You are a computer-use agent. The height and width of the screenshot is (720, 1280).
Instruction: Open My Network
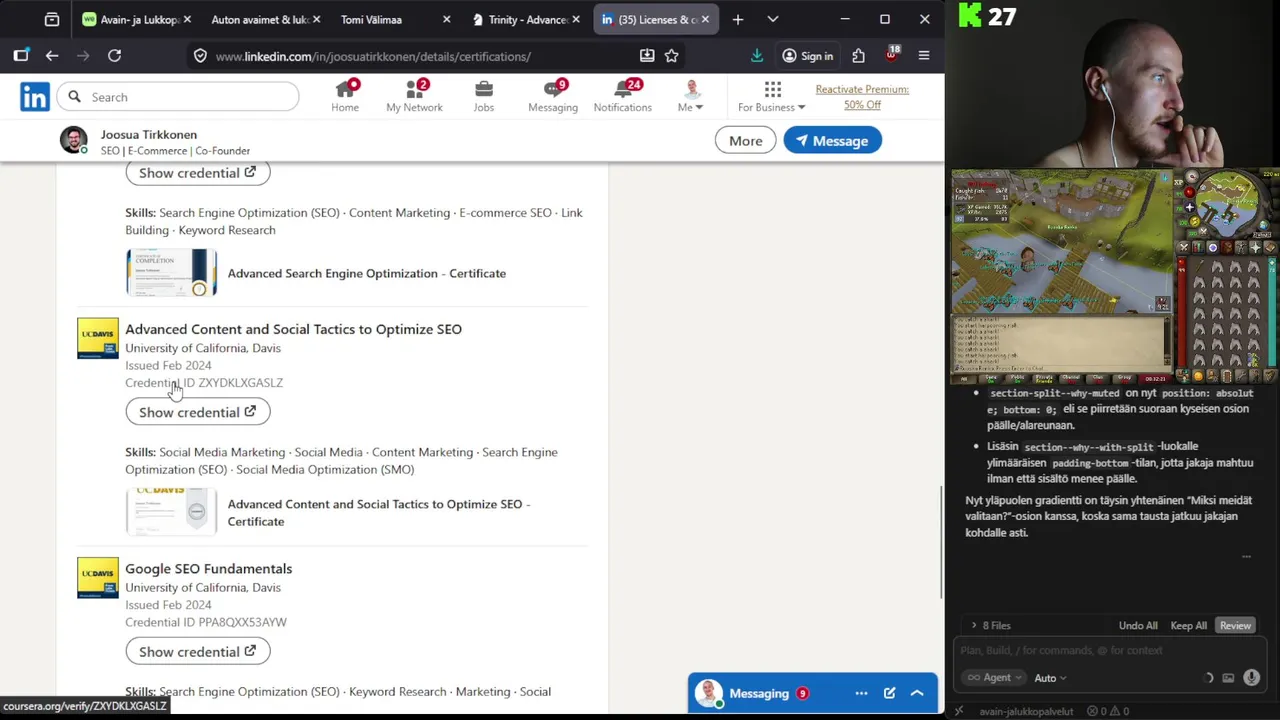pyautogui.click(x=414, y=97)
